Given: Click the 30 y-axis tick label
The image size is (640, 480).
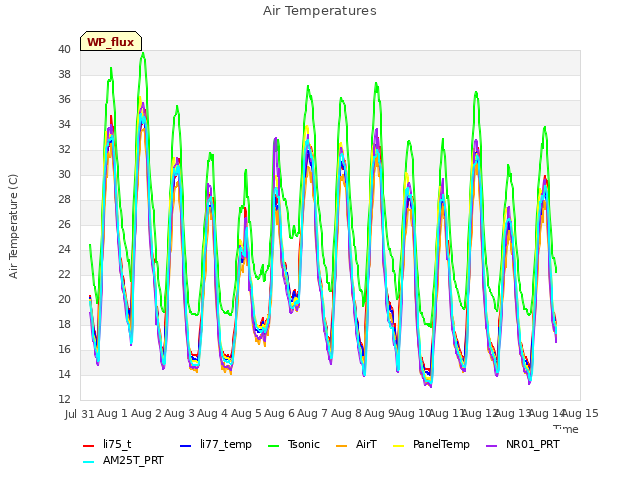Looking at the screenshot, I should [x=64, y=174].
